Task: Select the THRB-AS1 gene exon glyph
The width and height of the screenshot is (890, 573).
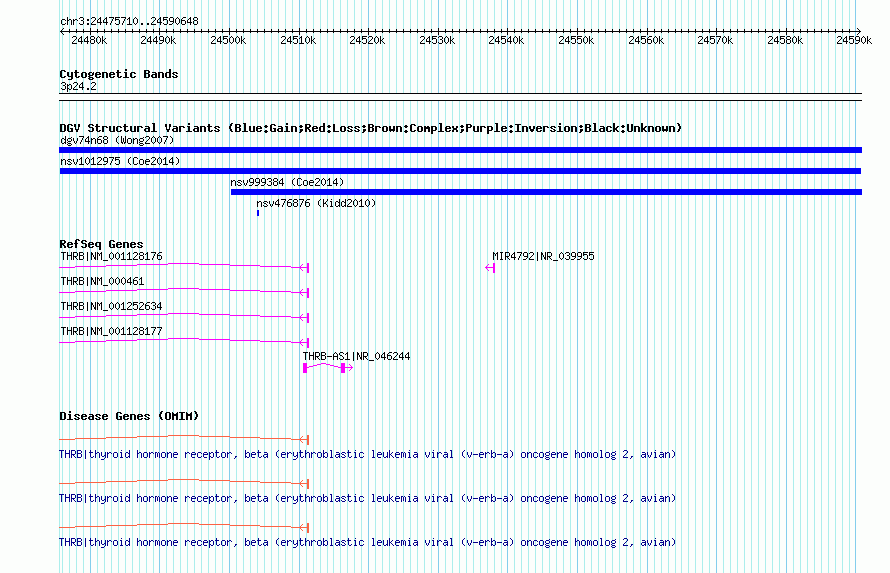Action: pos(328,368)
